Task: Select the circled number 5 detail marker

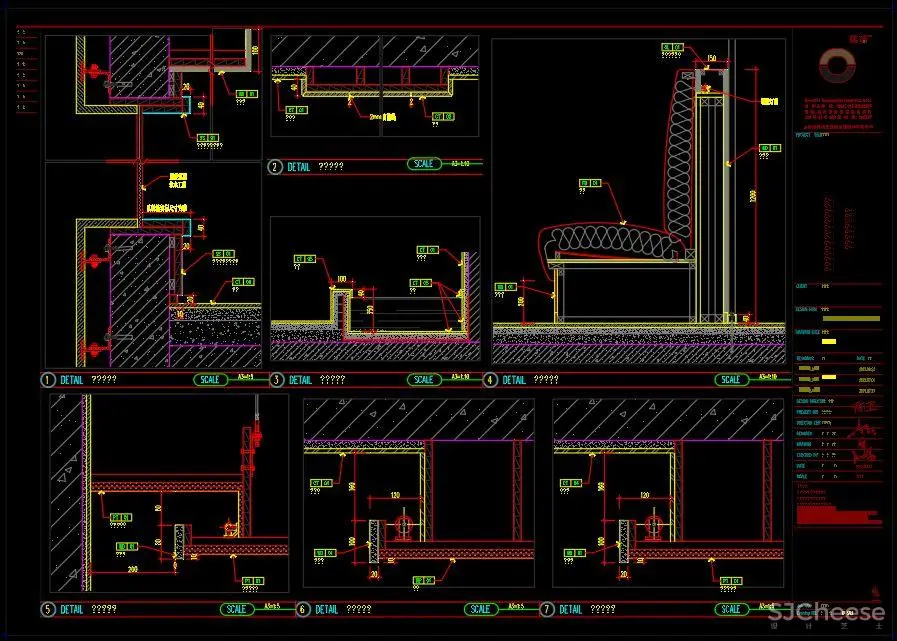Action: coord(47,609)
